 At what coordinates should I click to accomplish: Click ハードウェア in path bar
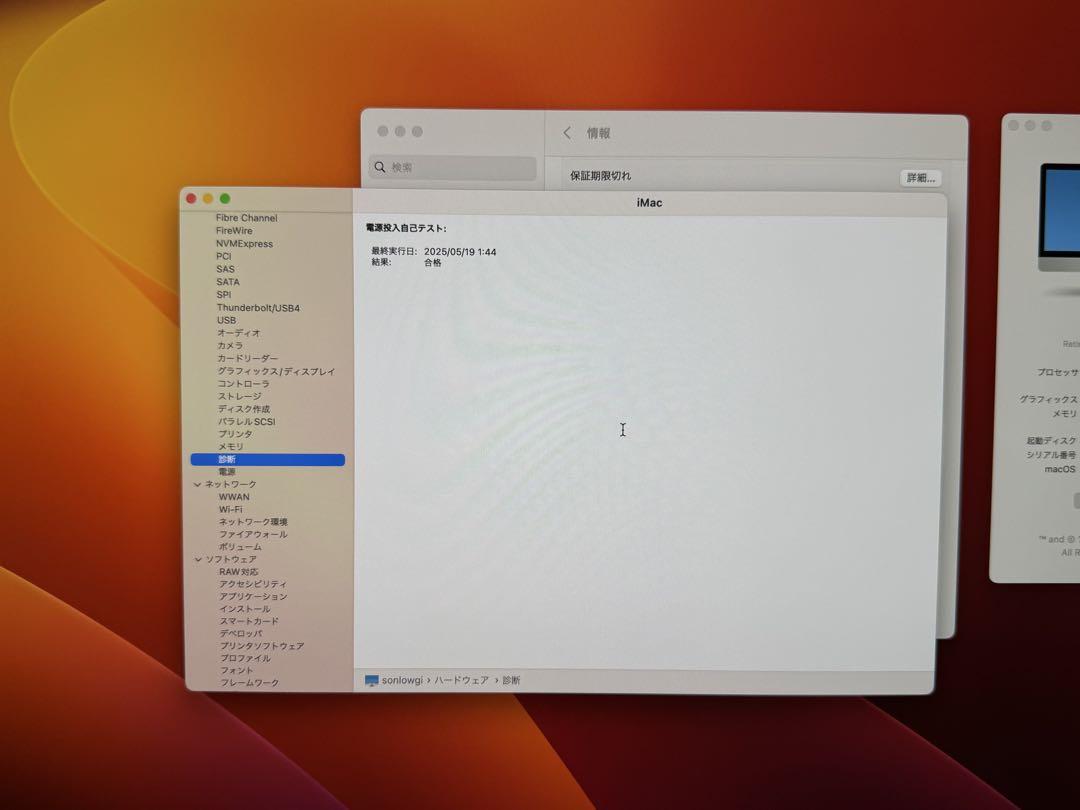pos(461,681)
